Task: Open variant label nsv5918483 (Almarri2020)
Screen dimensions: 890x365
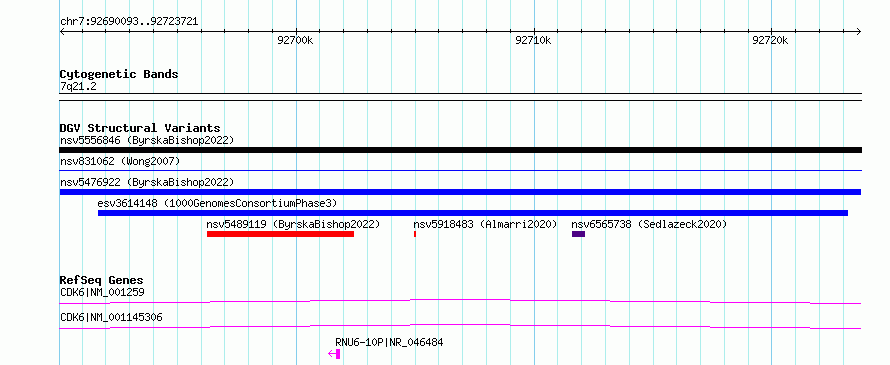Action: (x=485, y=224)
